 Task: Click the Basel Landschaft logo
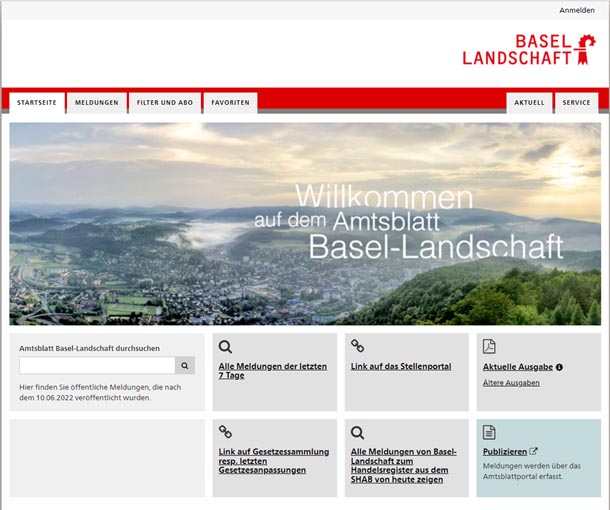[x=529, y=49]
